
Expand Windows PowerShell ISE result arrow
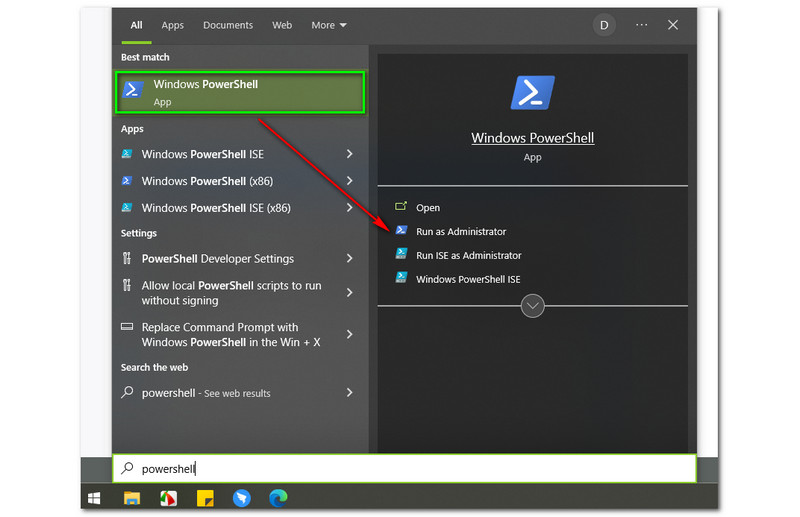click(x=349, y=154)
